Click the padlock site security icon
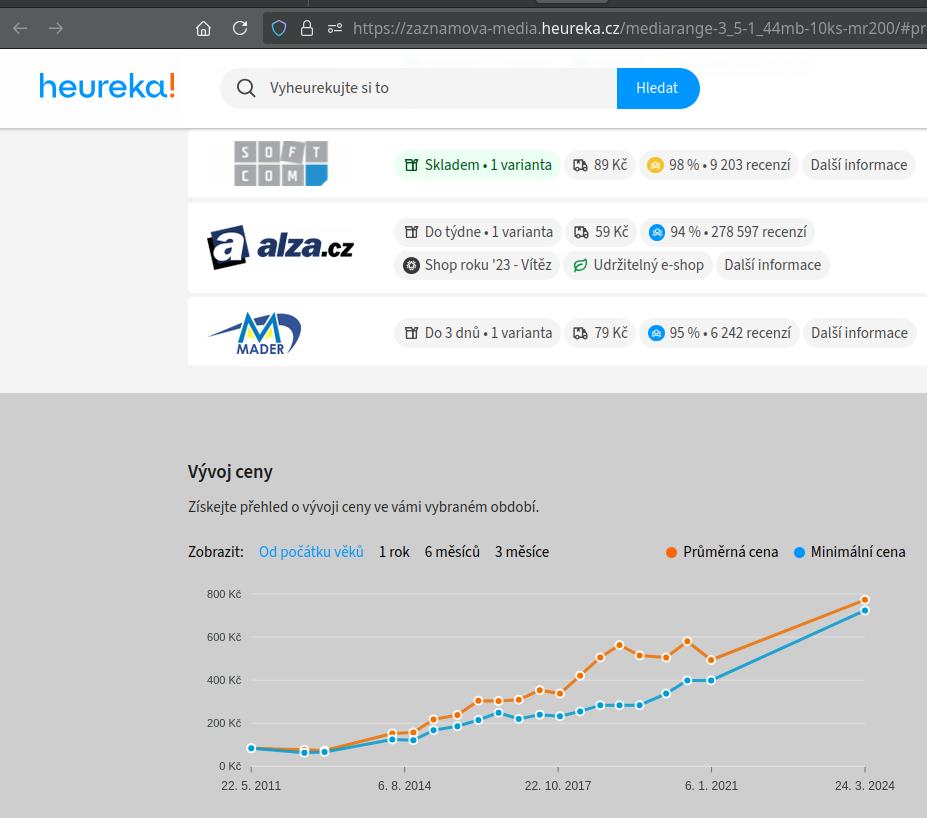The image size is (927, 818). click(x=307, y=28)
